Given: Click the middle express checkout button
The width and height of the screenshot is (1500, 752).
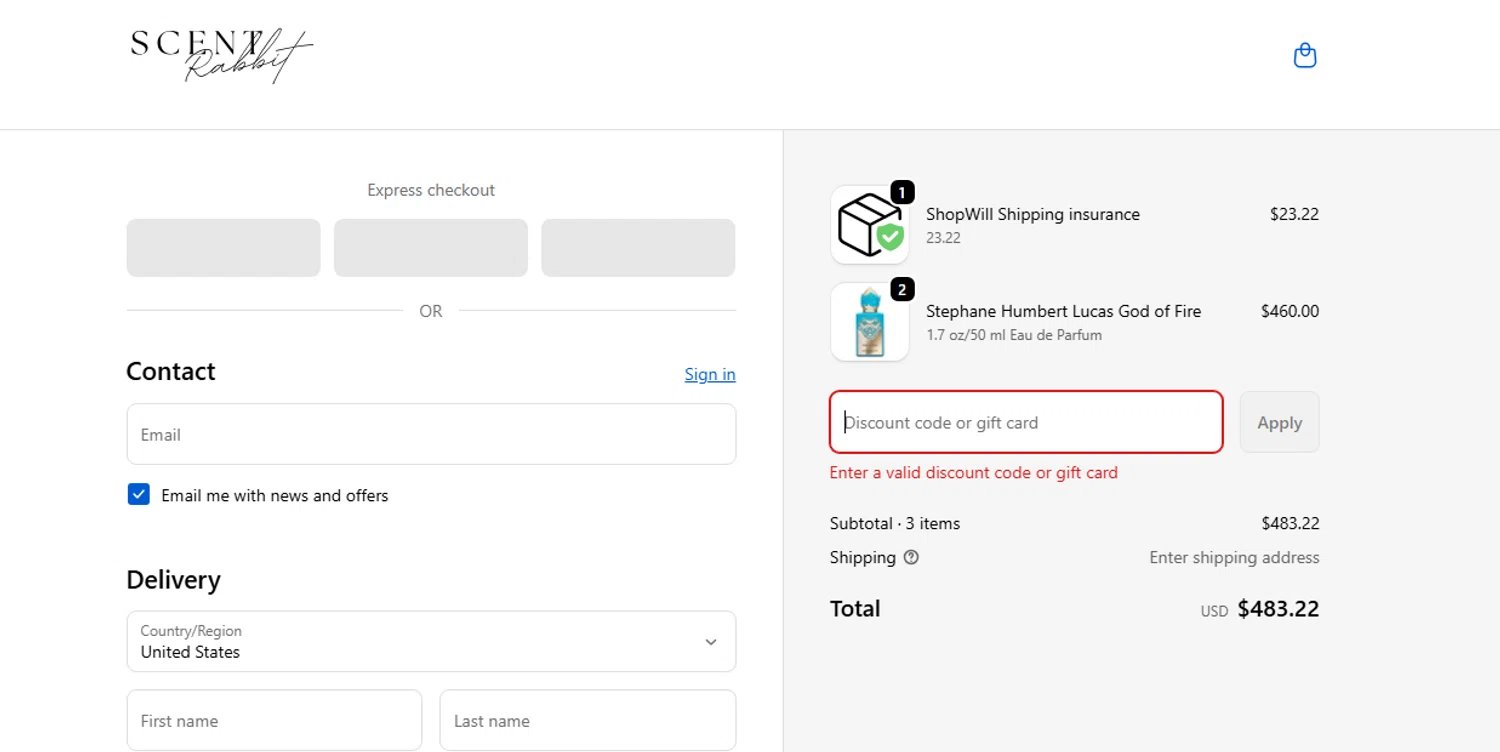Looking at the screenshot, I should (431, 248).
